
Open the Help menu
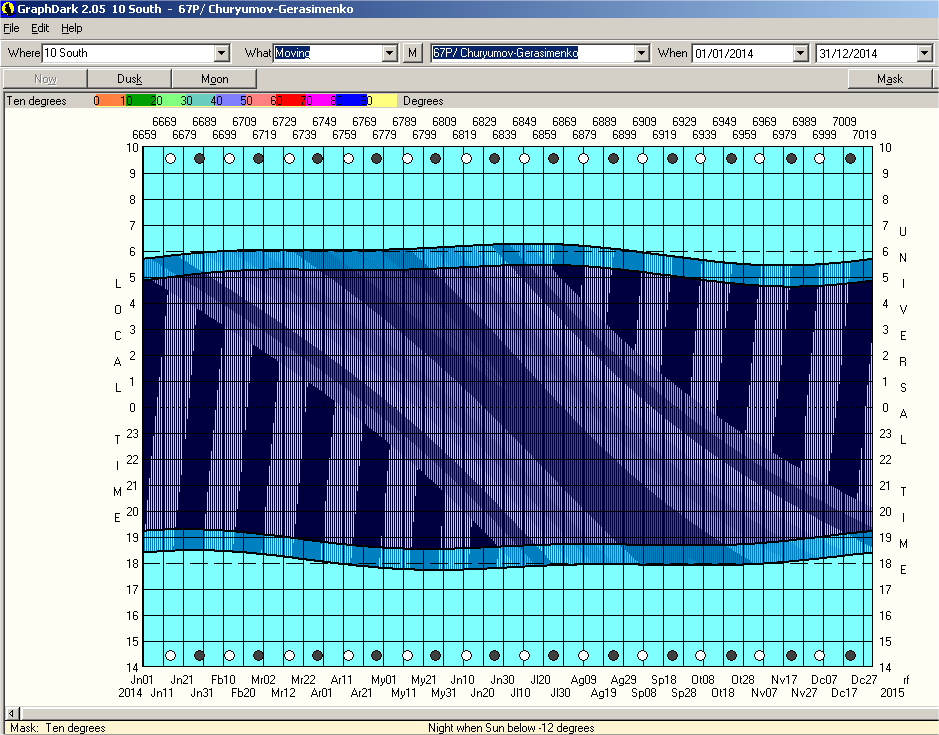[x=72, y=28]
